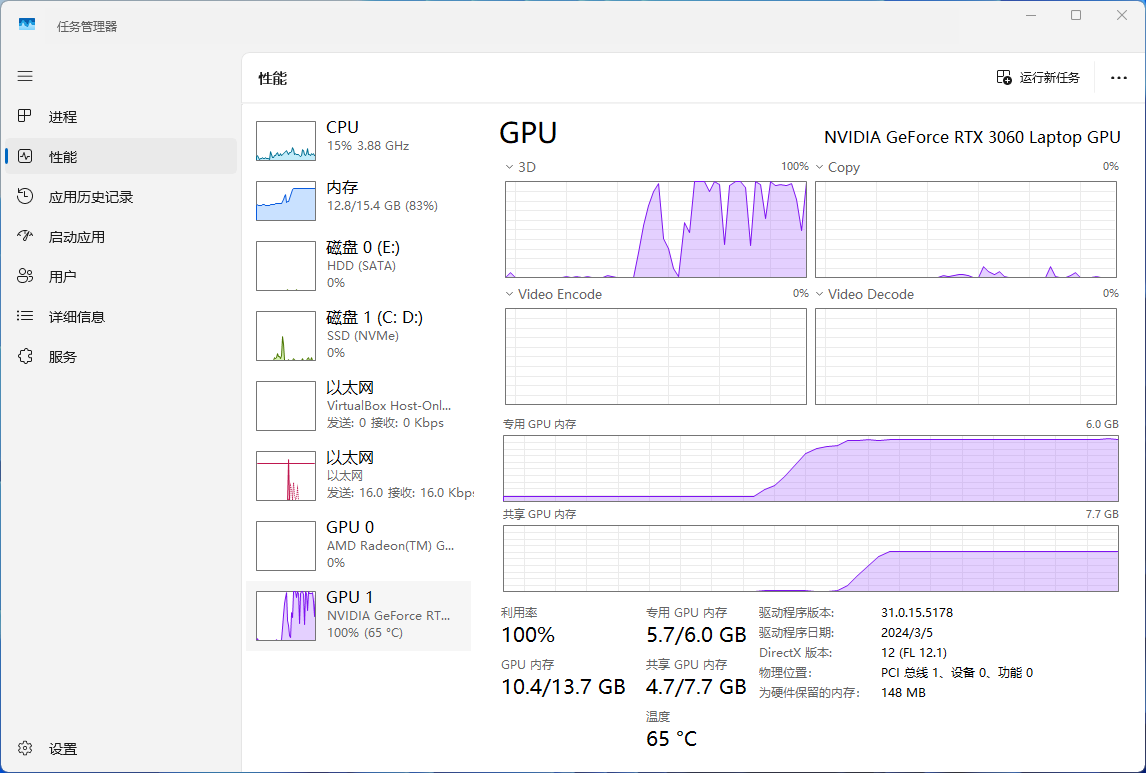1146x773 pixels.
Task: Click the 应用历史记录 clock icon
Action: coord(25,197)
